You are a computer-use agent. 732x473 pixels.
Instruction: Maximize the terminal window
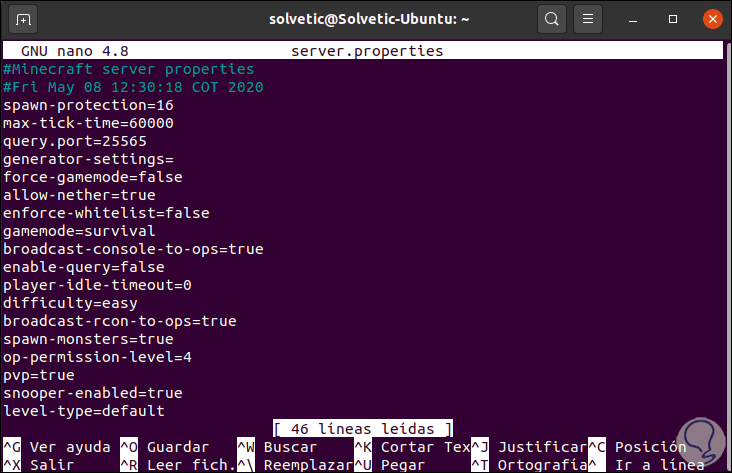click(673, 19)
